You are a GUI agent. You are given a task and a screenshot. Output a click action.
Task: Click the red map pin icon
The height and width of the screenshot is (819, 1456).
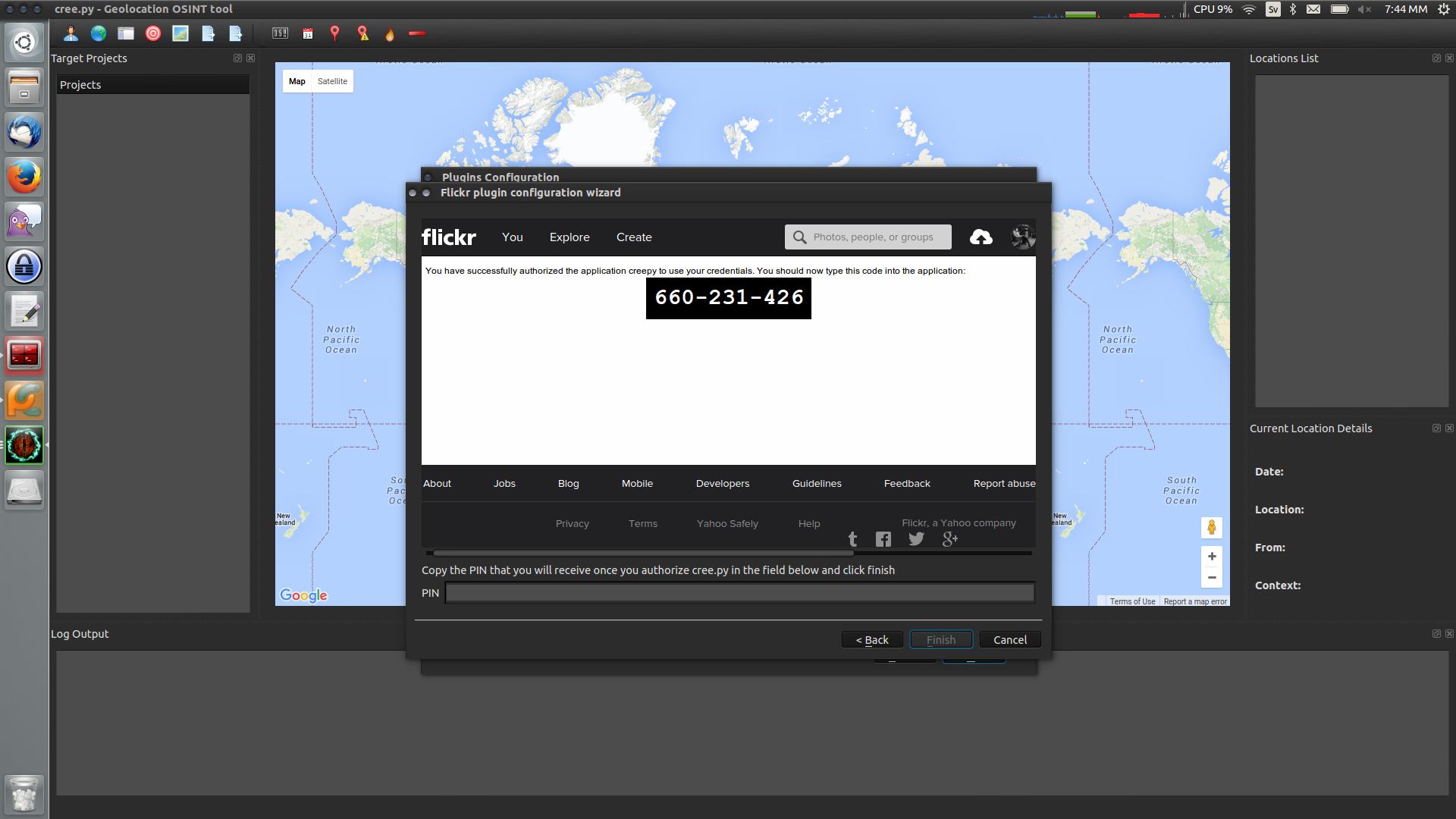(x=334, y=33)
